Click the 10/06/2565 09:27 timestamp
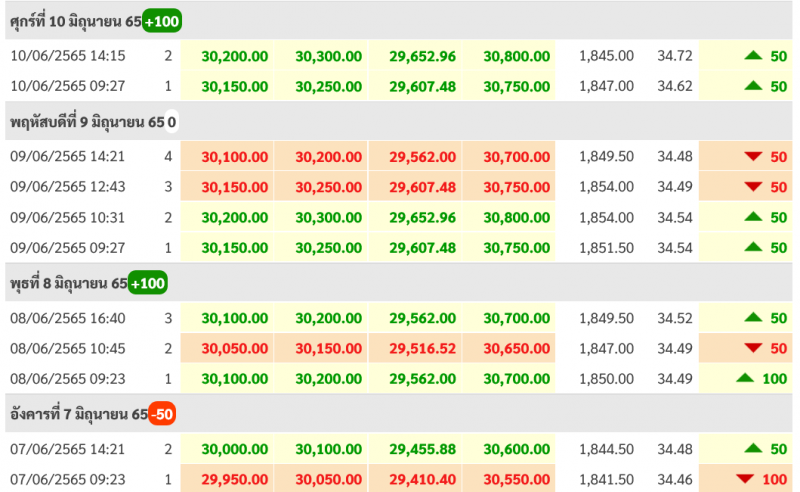This screenshot has width=800, height=492. [x=67, y=86]
